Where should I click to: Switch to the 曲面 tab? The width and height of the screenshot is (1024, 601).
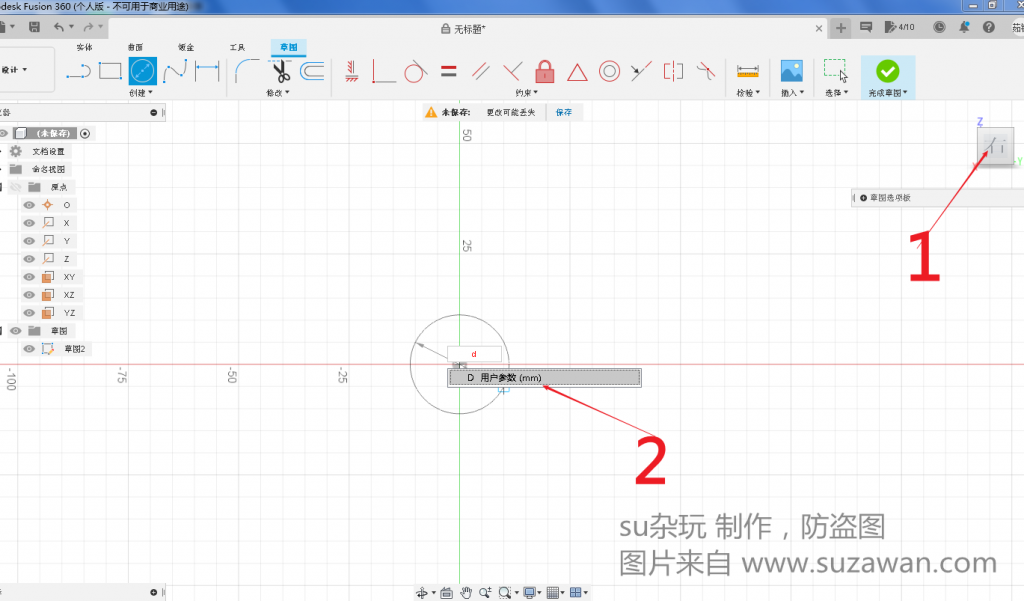point(135,47)
